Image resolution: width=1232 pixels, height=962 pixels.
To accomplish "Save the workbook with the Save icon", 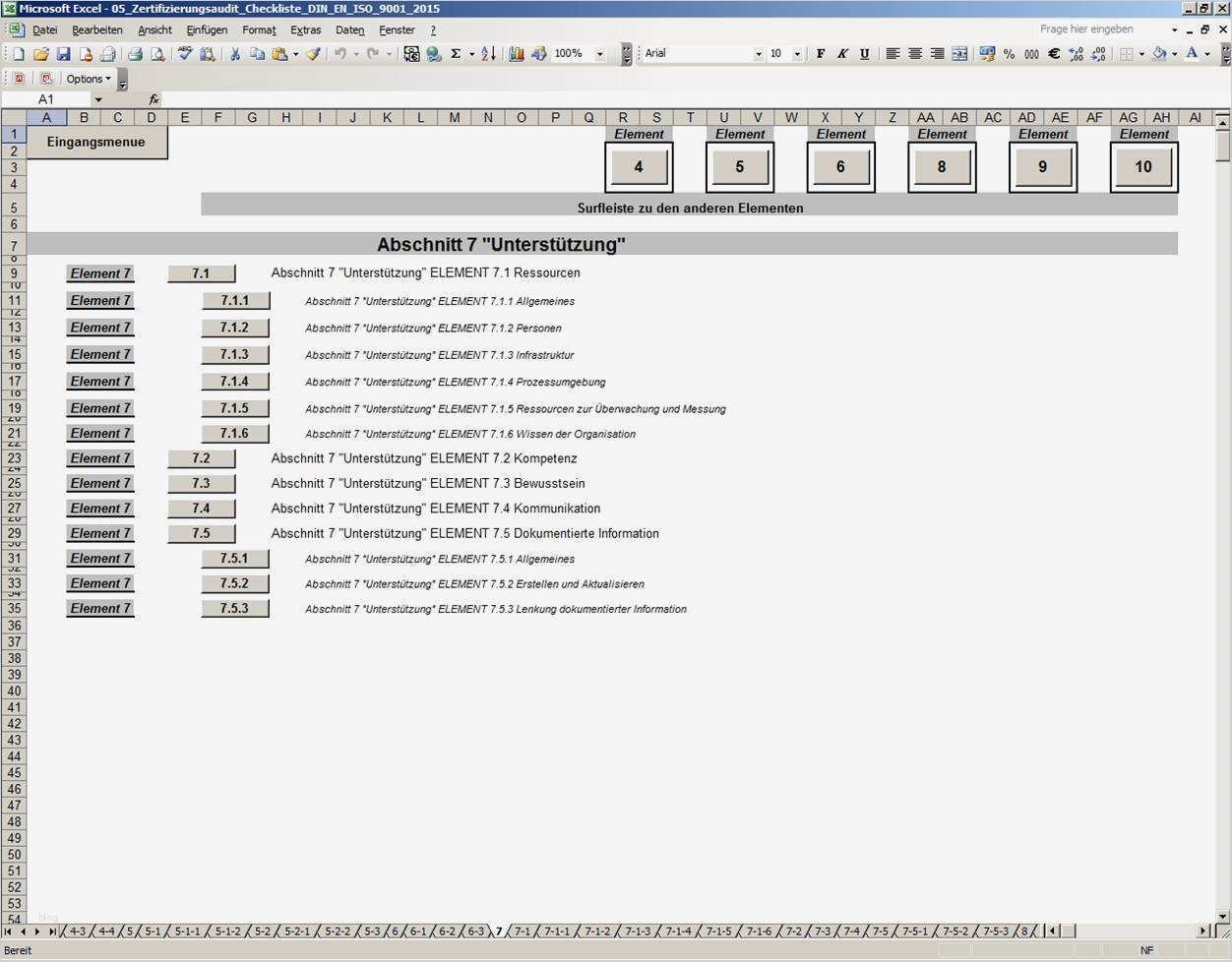I will (x=63, y=54).
